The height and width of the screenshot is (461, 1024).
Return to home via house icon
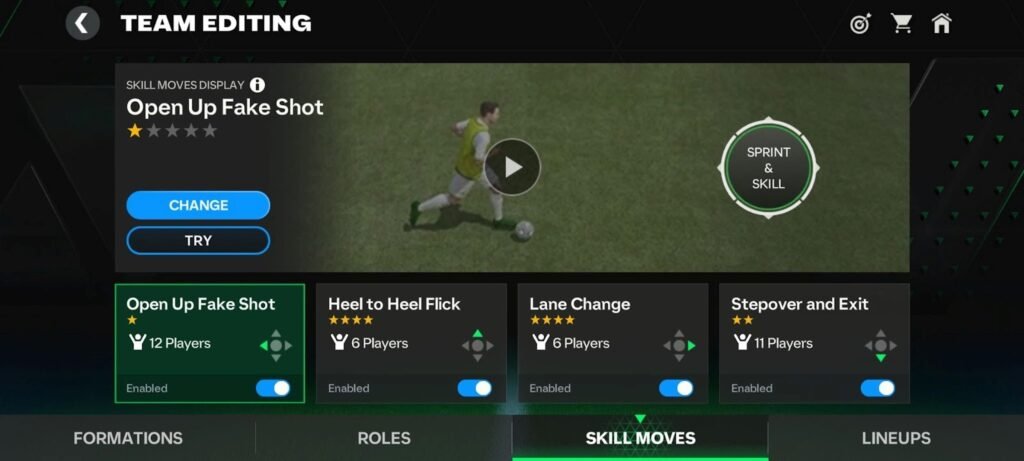tap(941, 24)
